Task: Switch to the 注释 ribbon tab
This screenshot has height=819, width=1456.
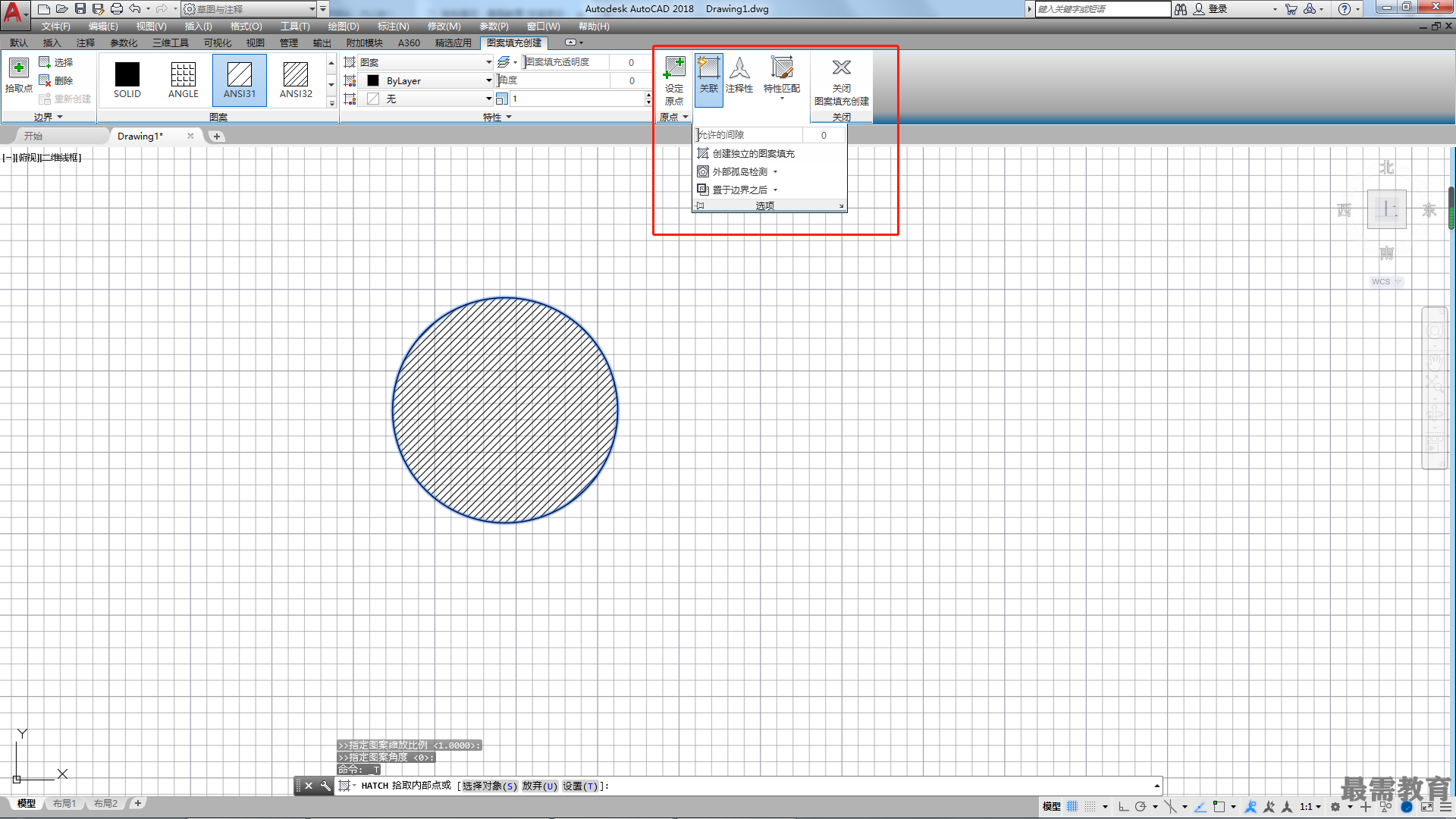Action: (86, 43)
